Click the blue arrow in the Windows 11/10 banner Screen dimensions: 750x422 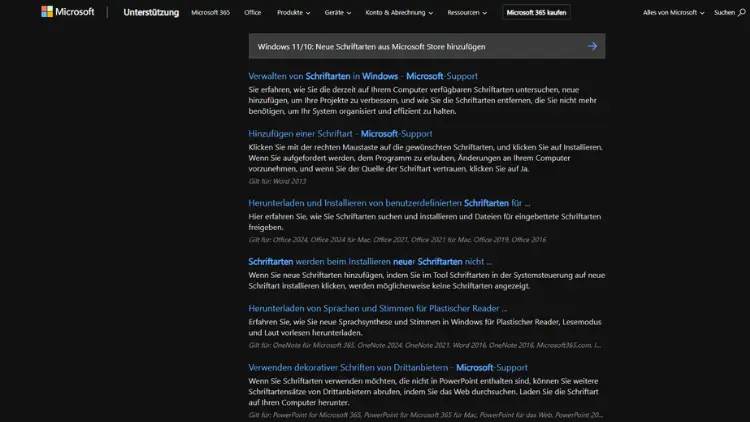pos(592,46)
